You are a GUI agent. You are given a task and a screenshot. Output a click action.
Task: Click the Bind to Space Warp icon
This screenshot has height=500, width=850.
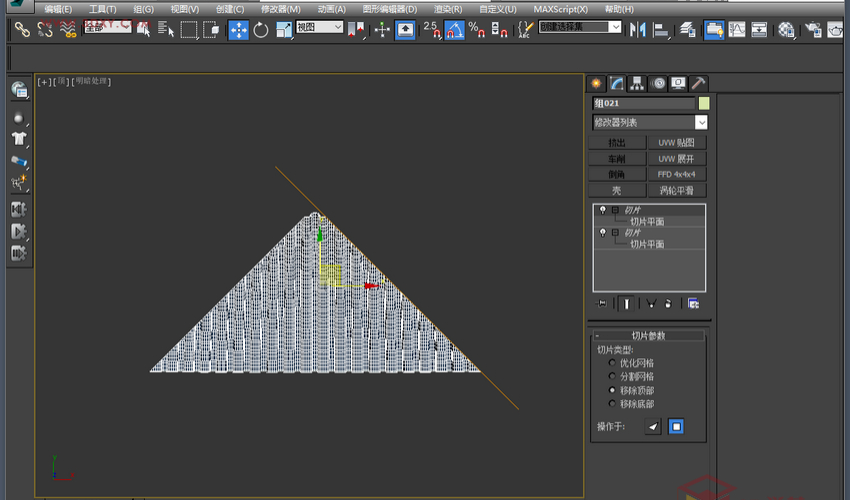[x=68, y=29]
